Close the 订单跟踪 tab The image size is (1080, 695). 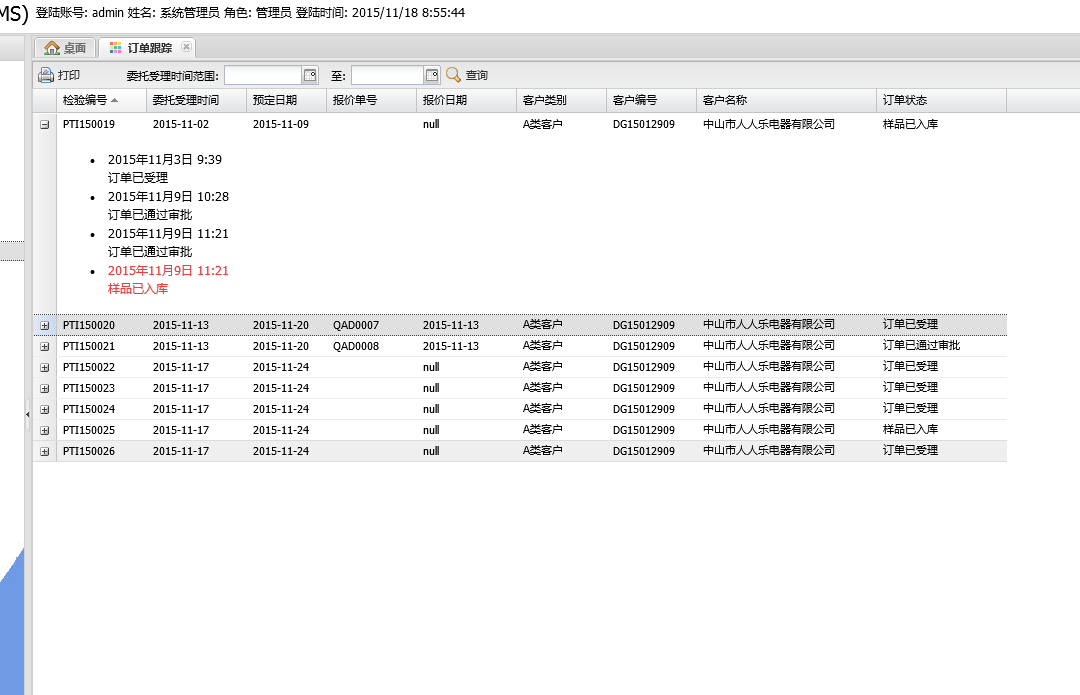tap(186, 47)
